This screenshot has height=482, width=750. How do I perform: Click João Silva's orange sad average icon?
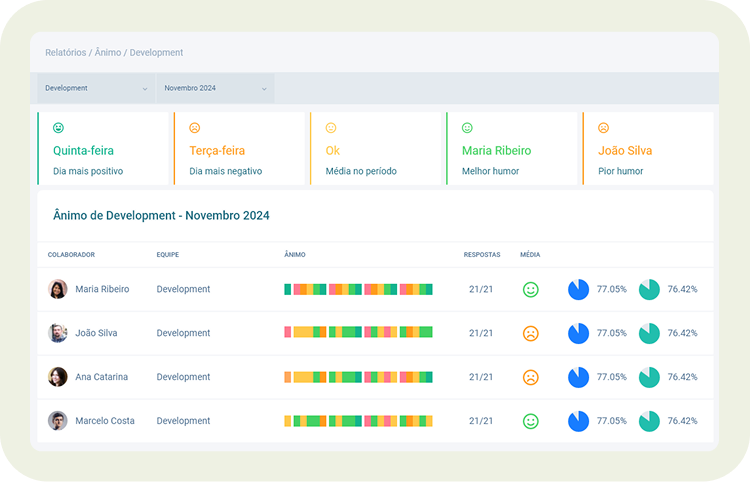pyautogui.click(x=531, y=333)
